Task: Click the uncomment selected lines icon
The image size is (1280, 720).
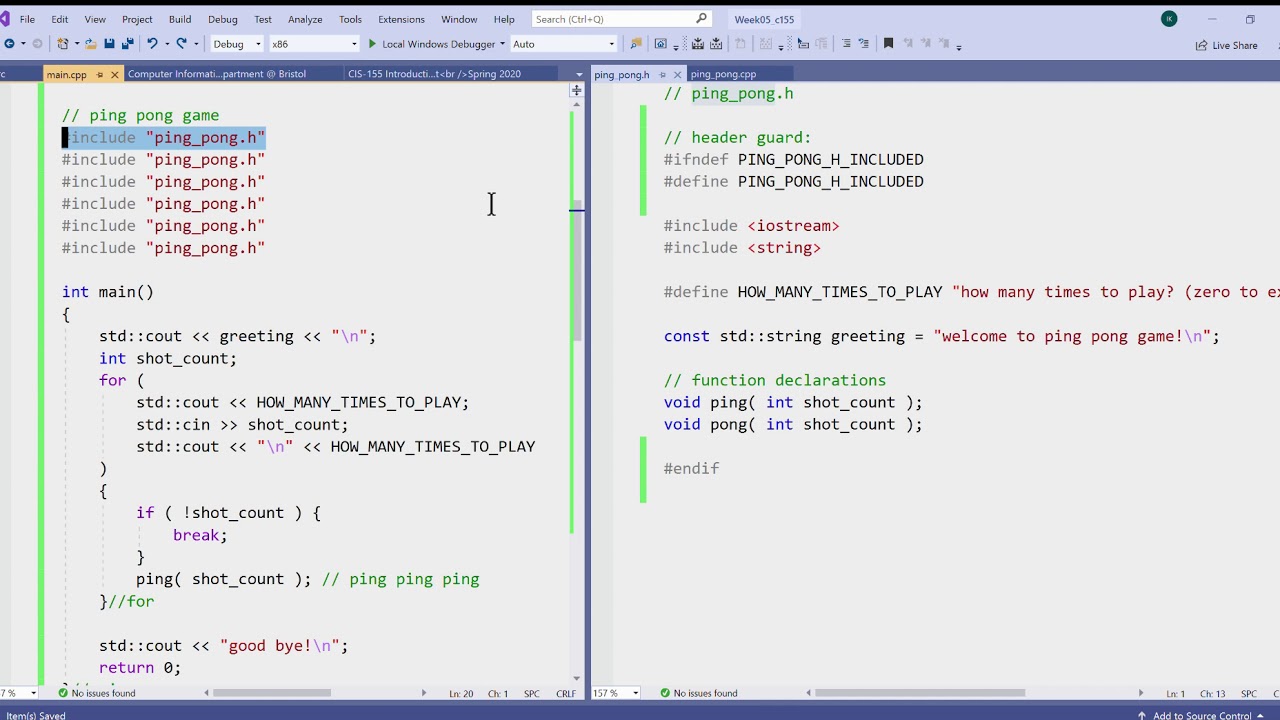Action: [863, 44]
